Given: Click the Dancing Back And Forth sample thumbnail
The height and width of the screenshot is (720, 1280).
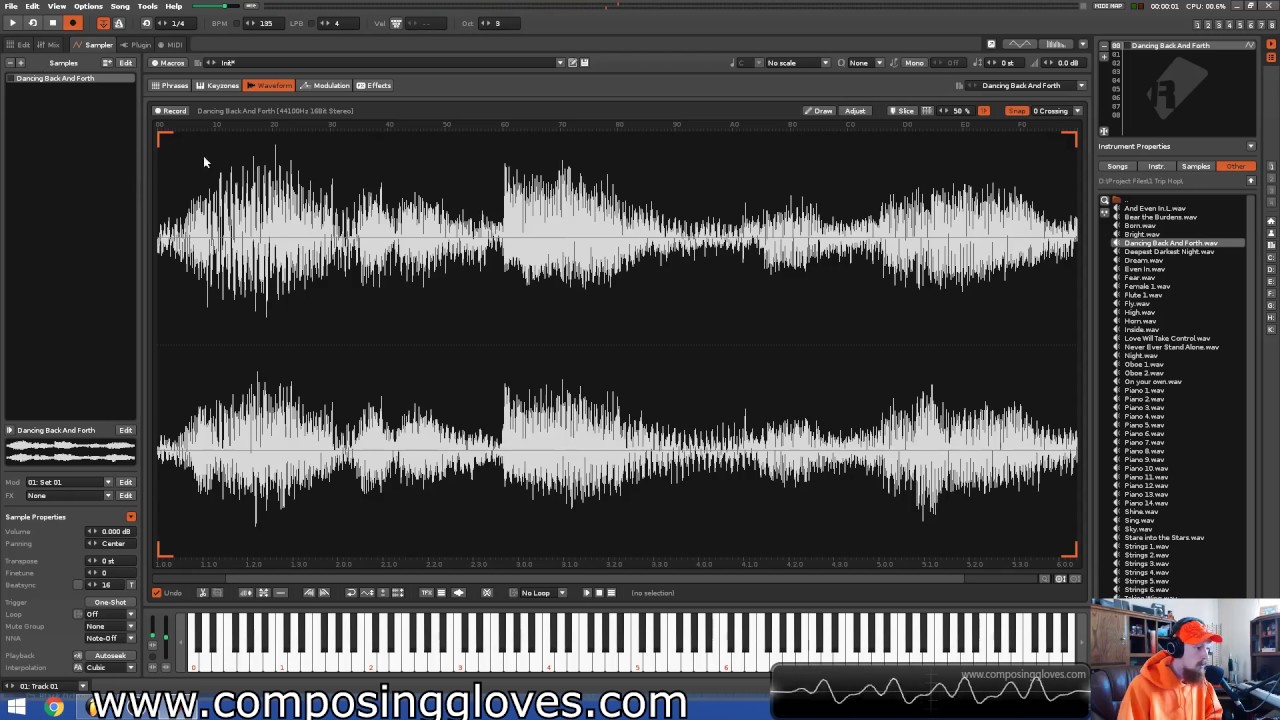Looking at the screenshot, I should pos(70,454).
